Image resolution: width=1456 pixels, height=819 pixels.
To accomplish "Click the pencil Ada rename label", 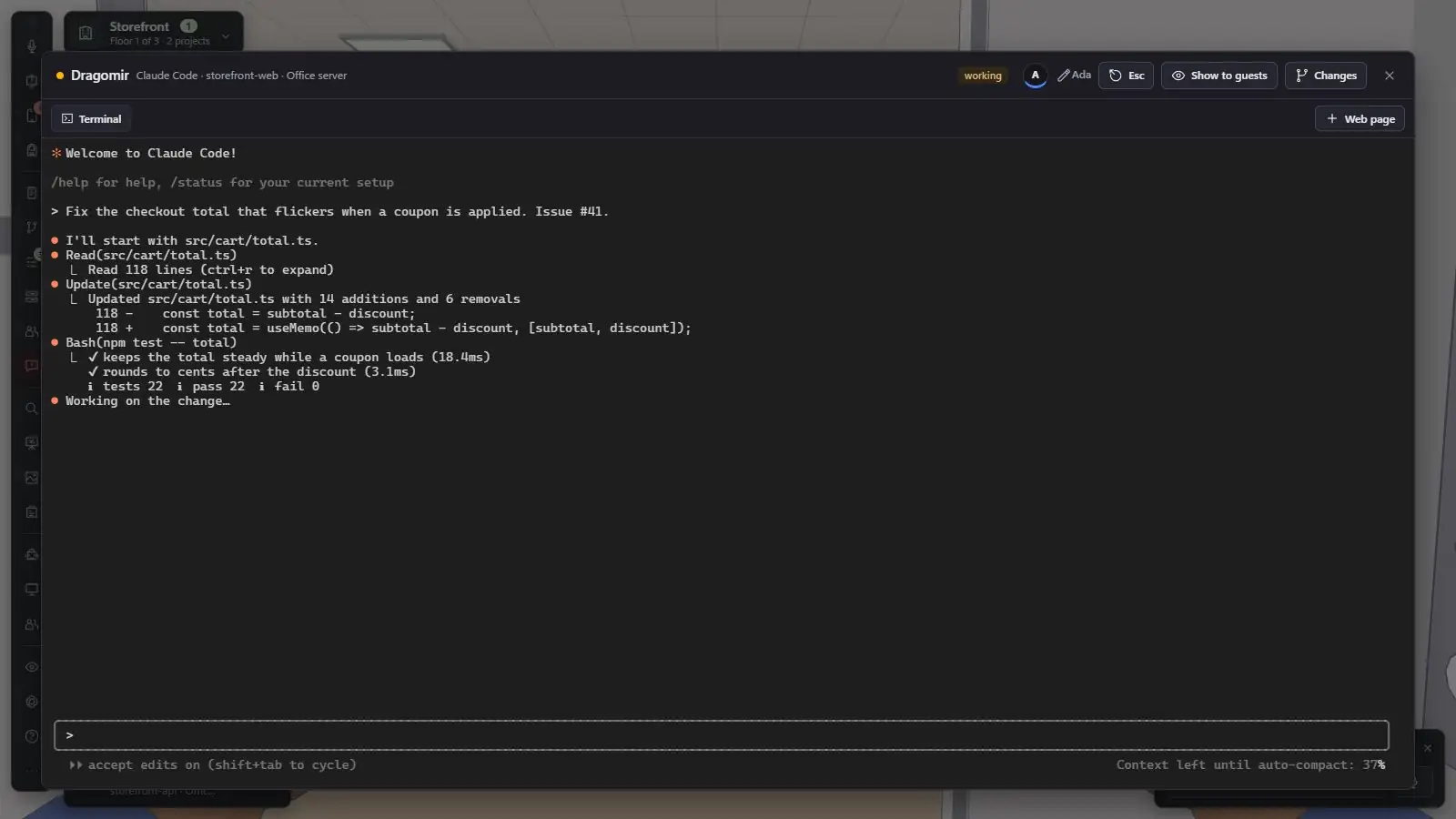I will coord(1074,76).
